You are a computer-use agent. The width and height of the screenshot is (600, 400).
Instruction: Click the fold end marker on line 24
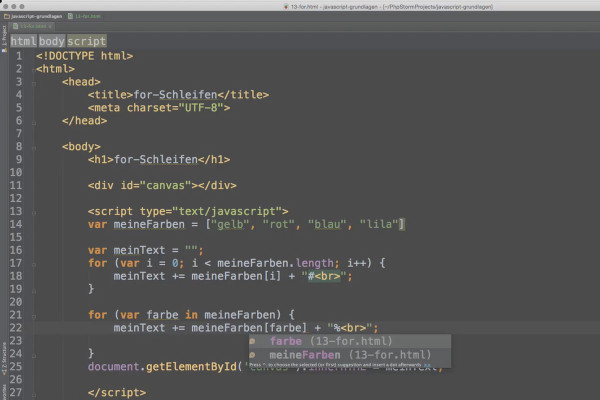(34, 356)
